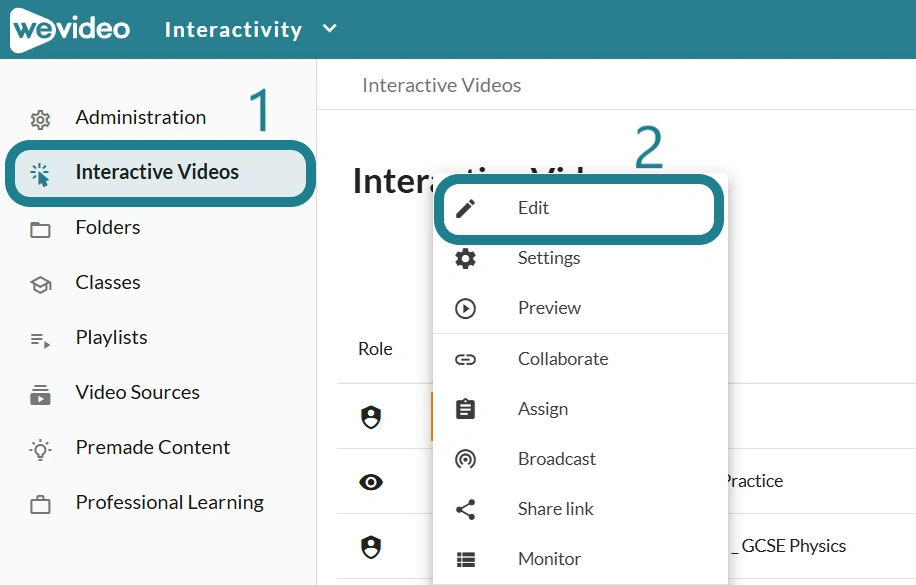Click the Premade Content lightbulb icon
The image size is (916, 585).
click(40, 449)
